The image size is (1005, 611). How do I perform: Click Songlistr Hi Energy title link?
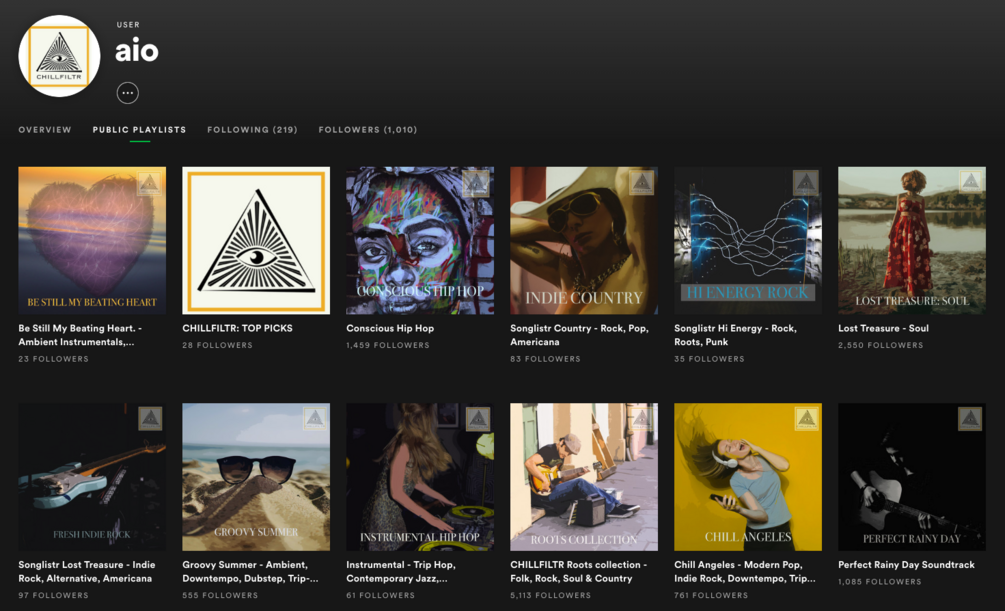[735, 335]
